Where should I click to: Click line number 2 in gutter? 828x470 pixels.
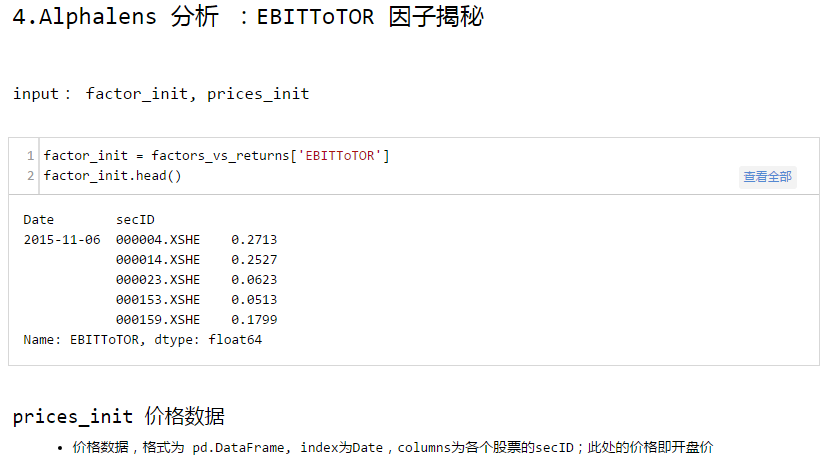31,176
